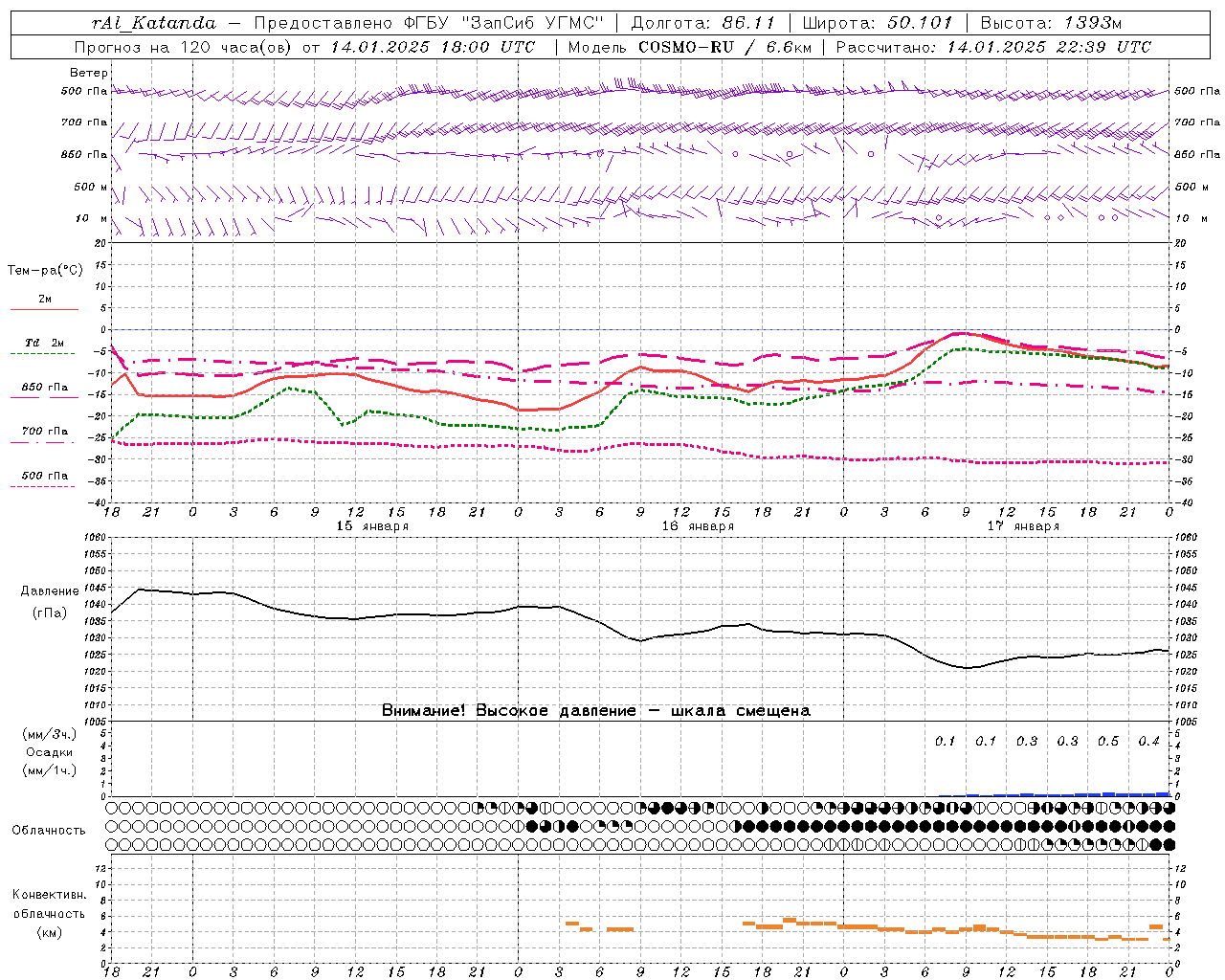Viewport: 1225px width, 980px height.
Task: Click the pink dotted line sample under the 500 гПа legend
Action: click(42, 487)
